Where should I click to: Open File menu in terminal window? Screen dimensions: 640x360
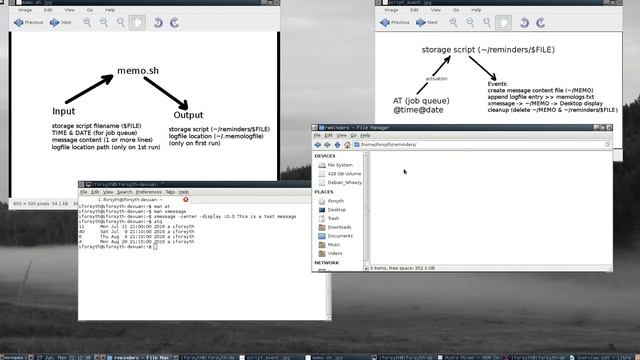84,192
